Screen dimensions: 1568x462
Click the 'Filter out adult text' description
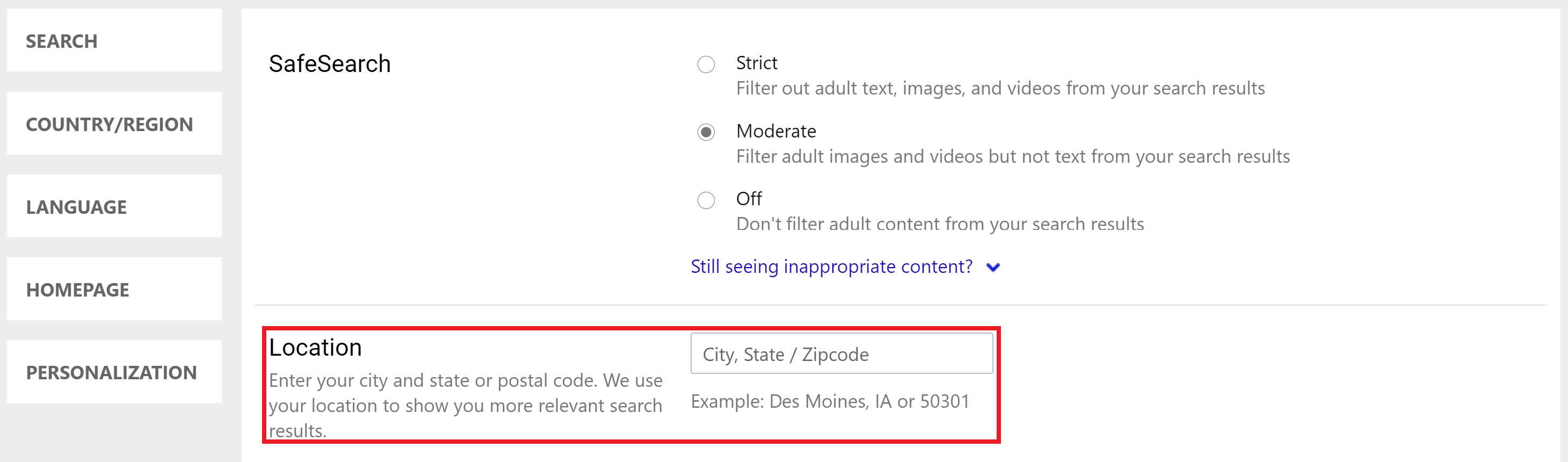pyautogui.click(x=1000, y=88)
